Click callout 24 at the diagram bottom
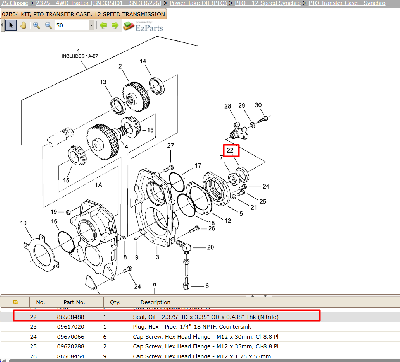The image size is (400, 362). coord(137,287)
